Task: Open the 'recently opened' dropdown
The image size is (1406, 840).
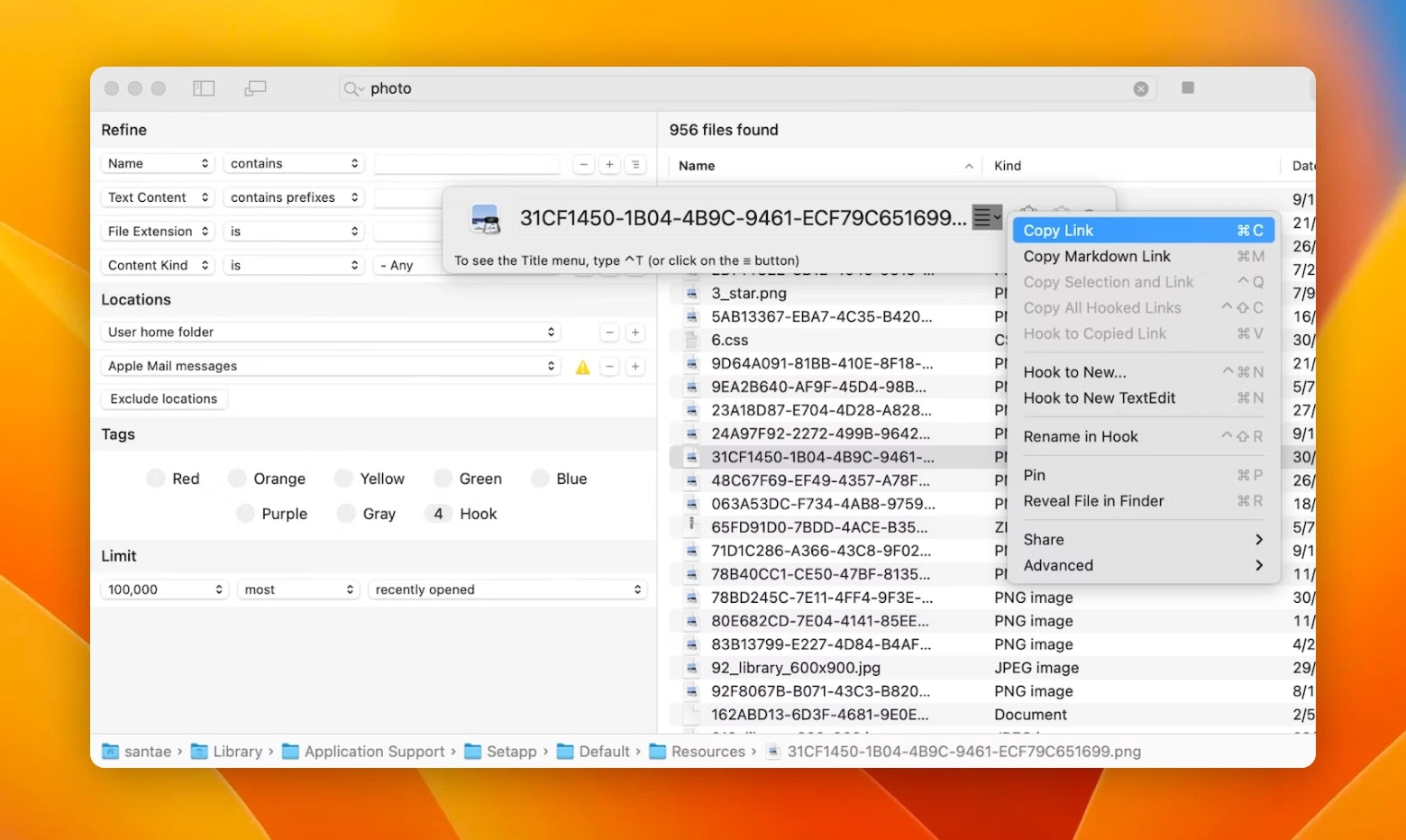Action: [x=508, y=589]
